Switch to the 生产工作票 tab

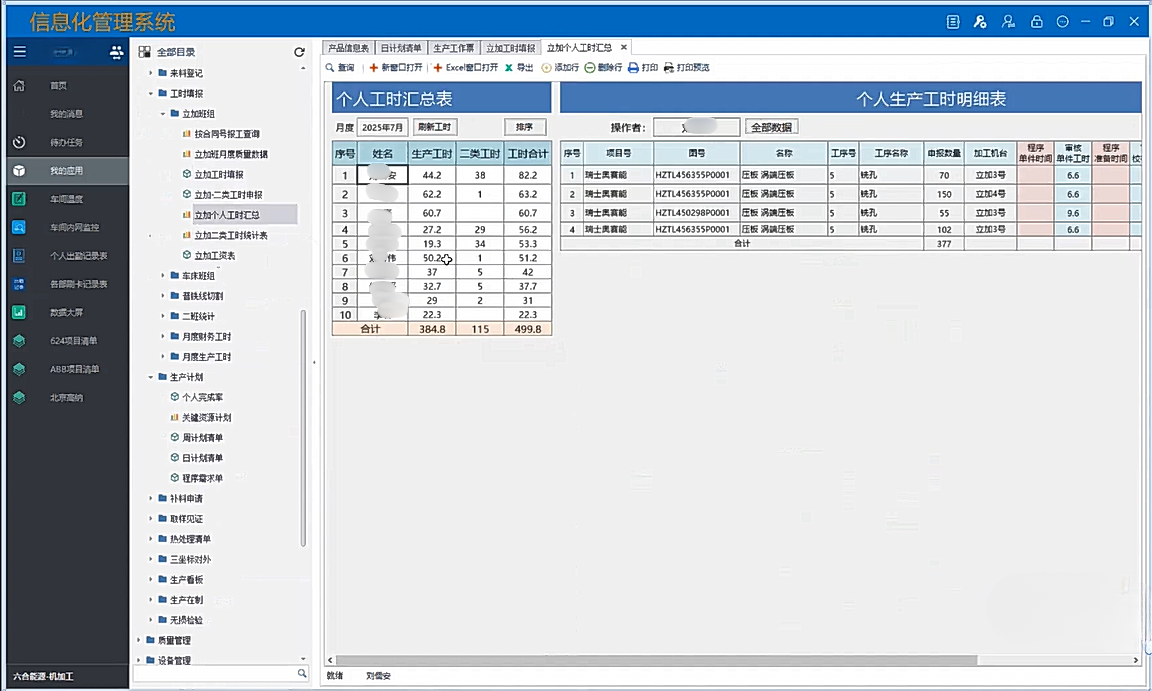(454, 48)
